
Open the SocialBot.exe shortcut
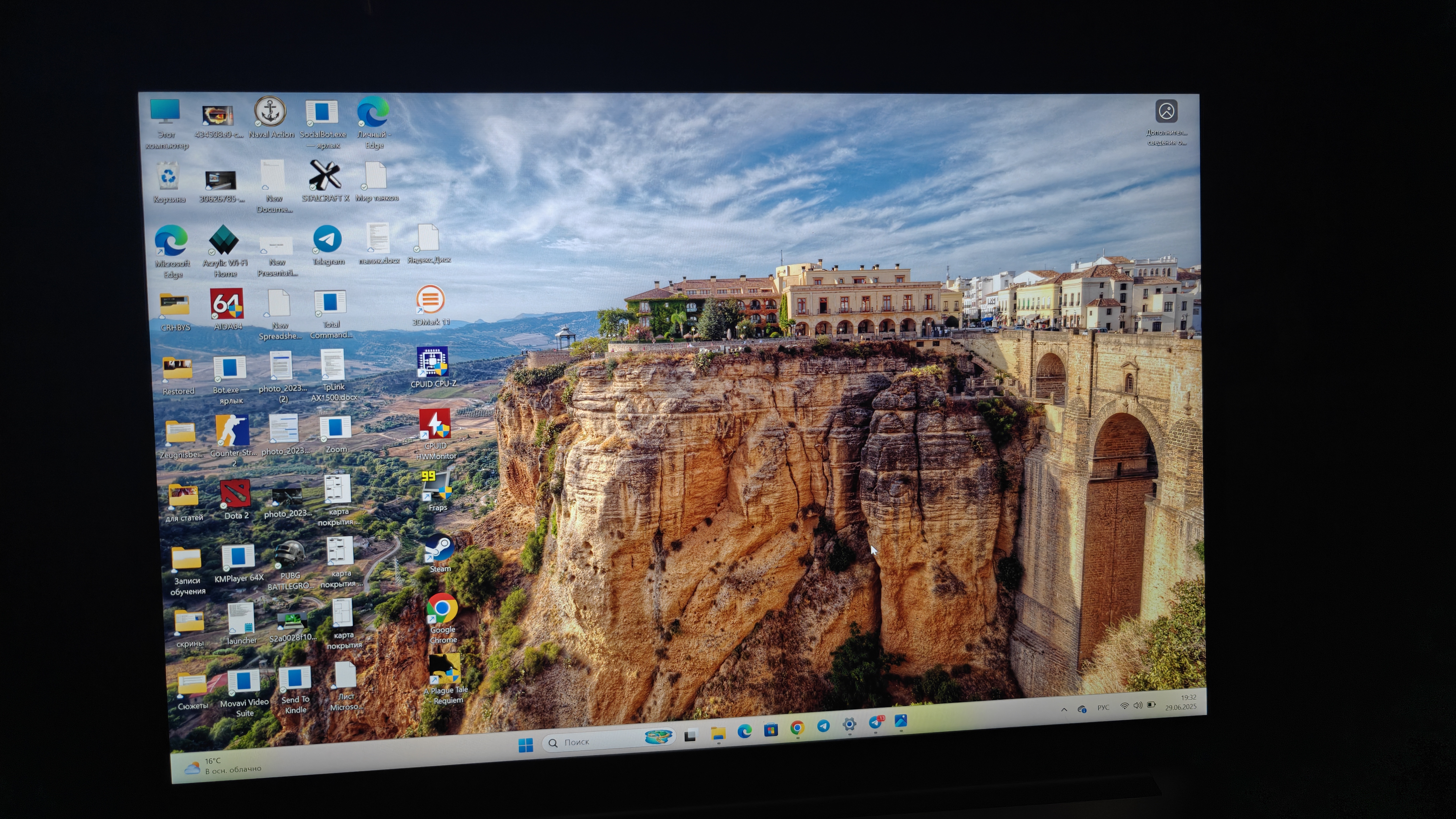[x=323, y=124]
